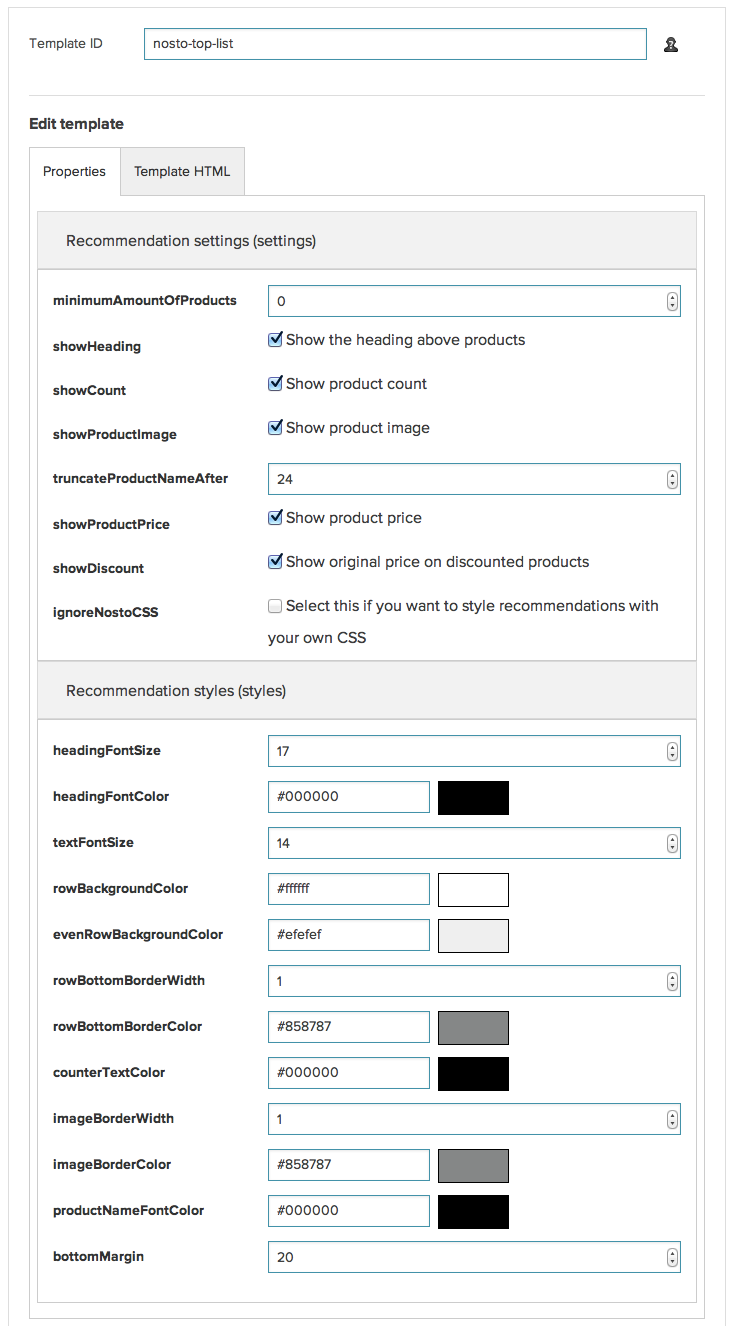Click the ignoreNostoCSS label
739x1326 pixels.
(106, 613)
